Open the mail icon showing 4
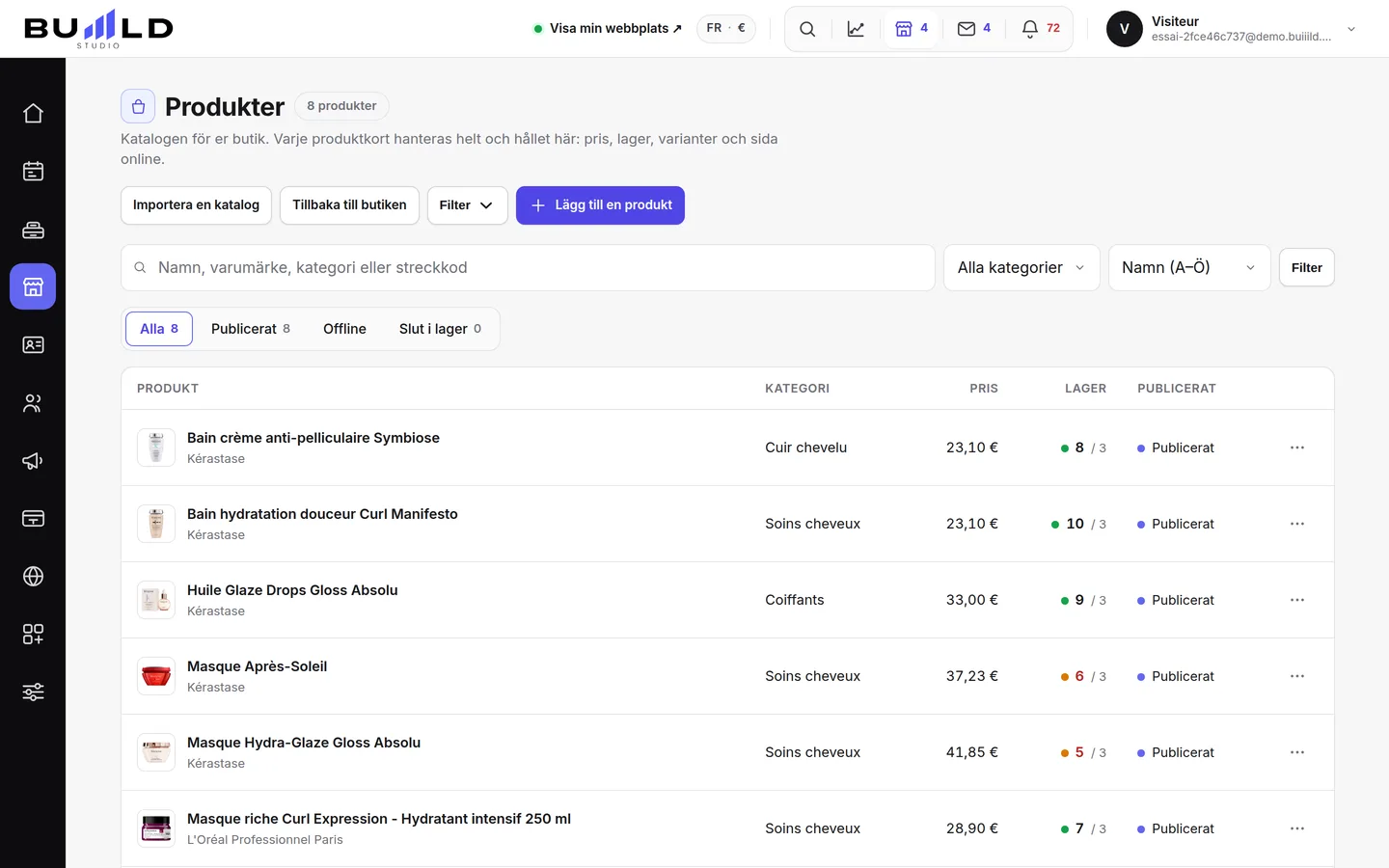 click(x=973, y=29)
